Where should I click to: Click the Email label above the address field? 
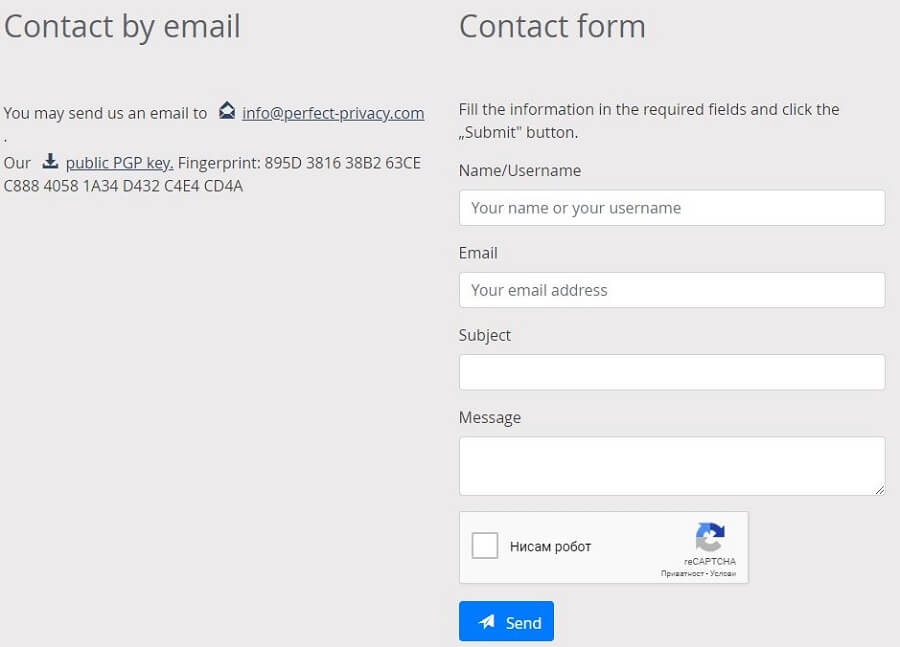tap(478, 253)
